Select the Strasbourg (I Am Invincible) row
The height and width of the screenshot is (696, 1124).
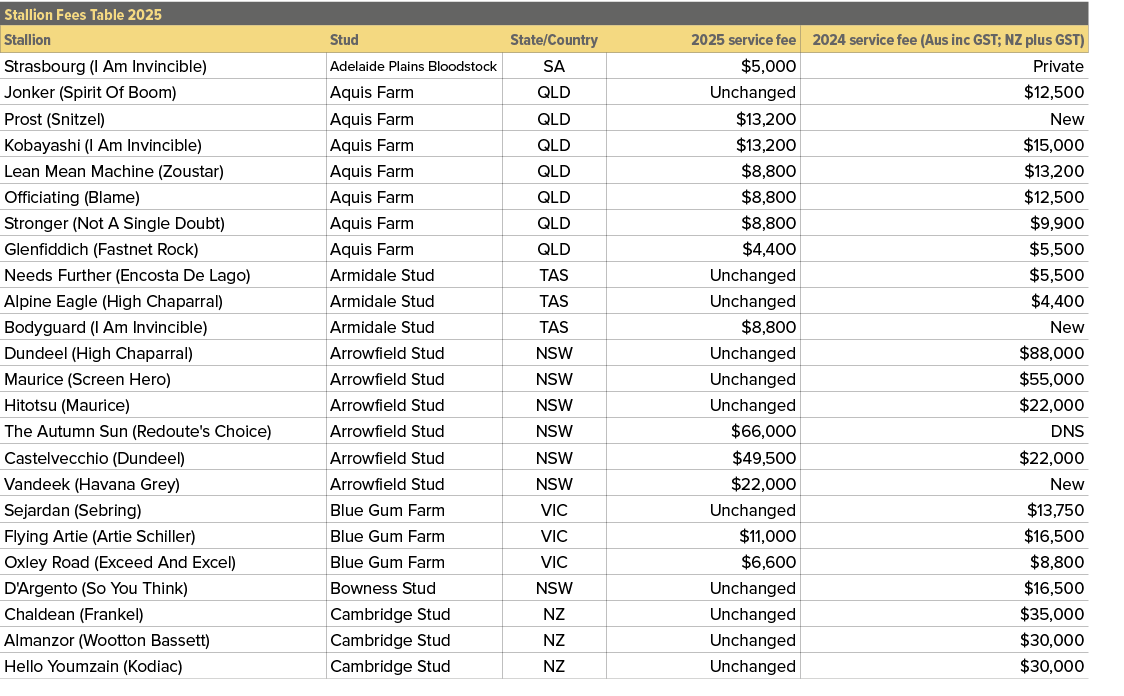(x=104, y=66)
